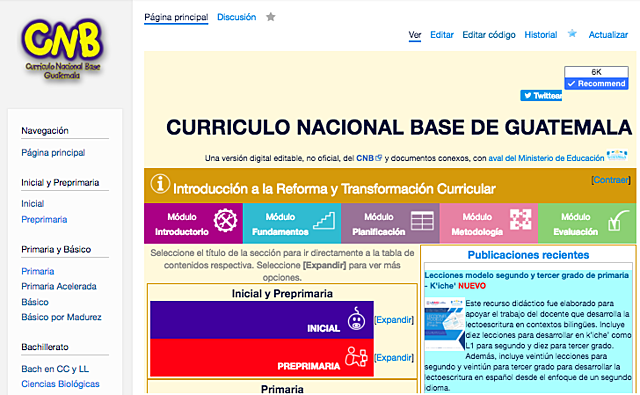The height and width of the screenshot is (395, 640).
Task: Click the Primaria section heading in the table
Action: (282, 389)
